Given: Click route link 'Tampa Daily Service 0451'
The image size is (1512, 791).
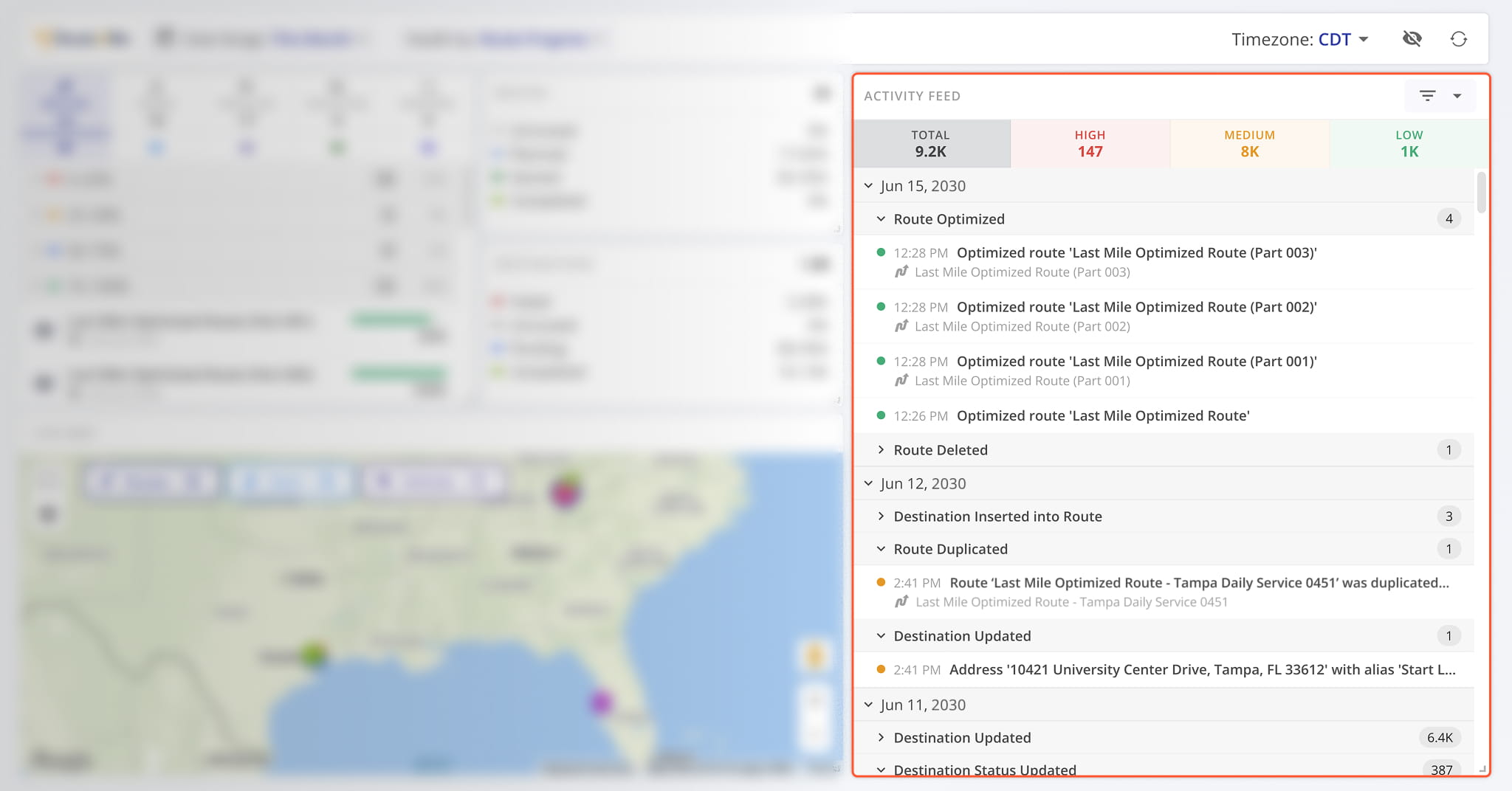Looking at the screenshot, I should [1072, 602].
